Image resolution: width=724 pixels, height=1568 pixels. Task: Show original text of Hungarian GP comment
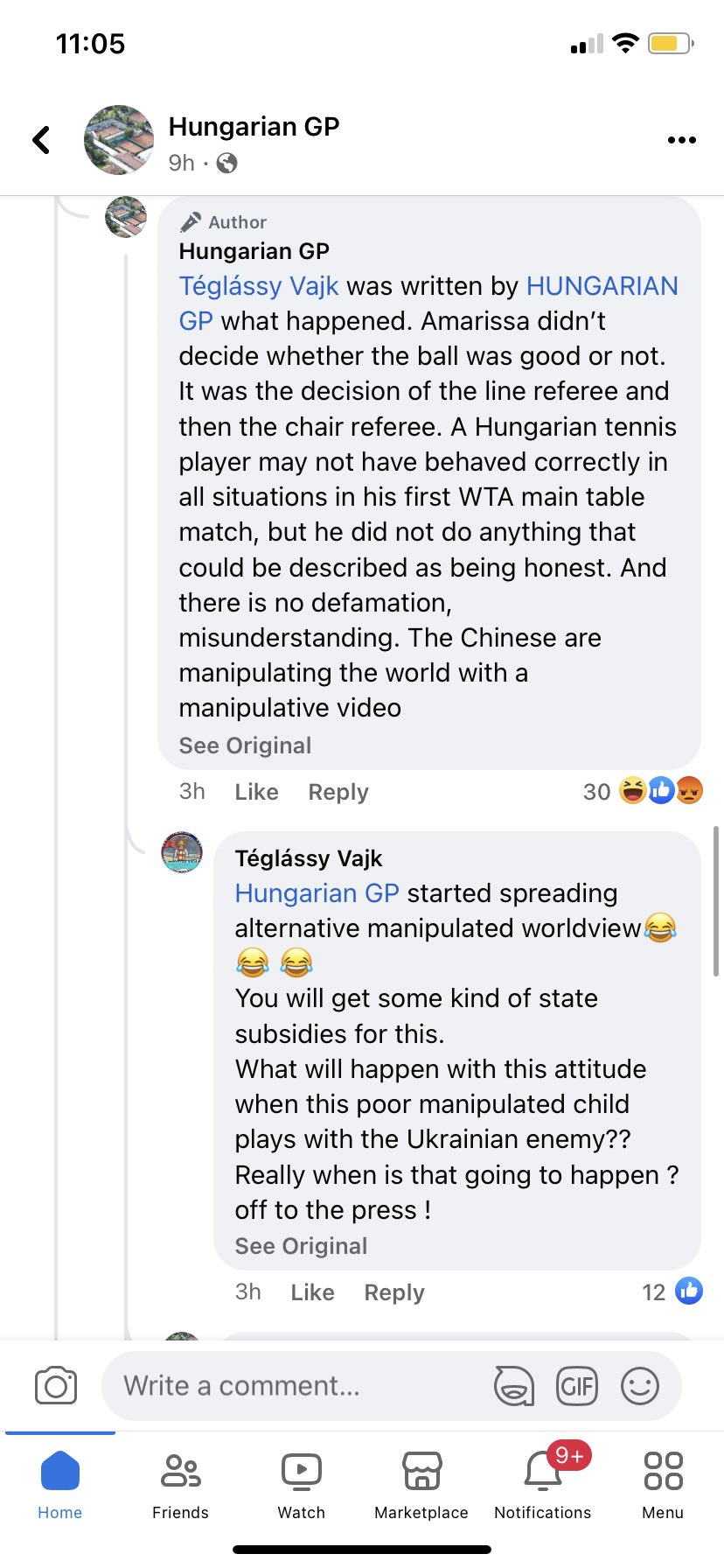tap(245, 745)
